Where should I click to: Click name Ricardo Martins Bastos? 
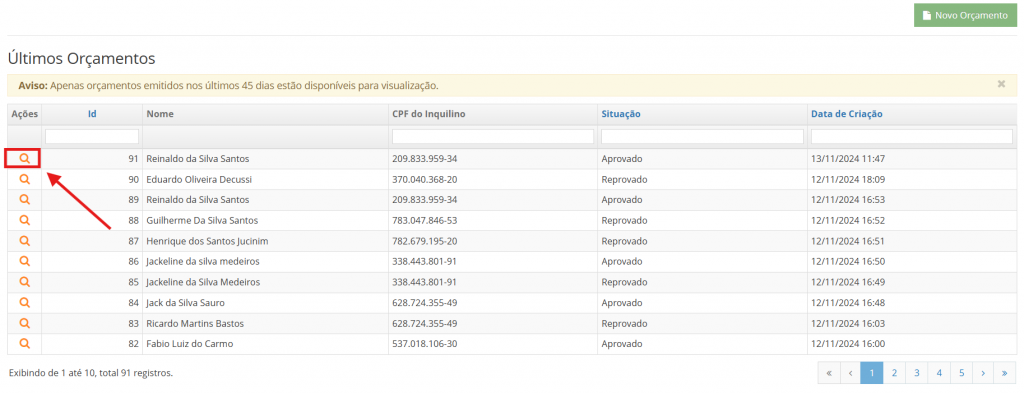[195, 323]
